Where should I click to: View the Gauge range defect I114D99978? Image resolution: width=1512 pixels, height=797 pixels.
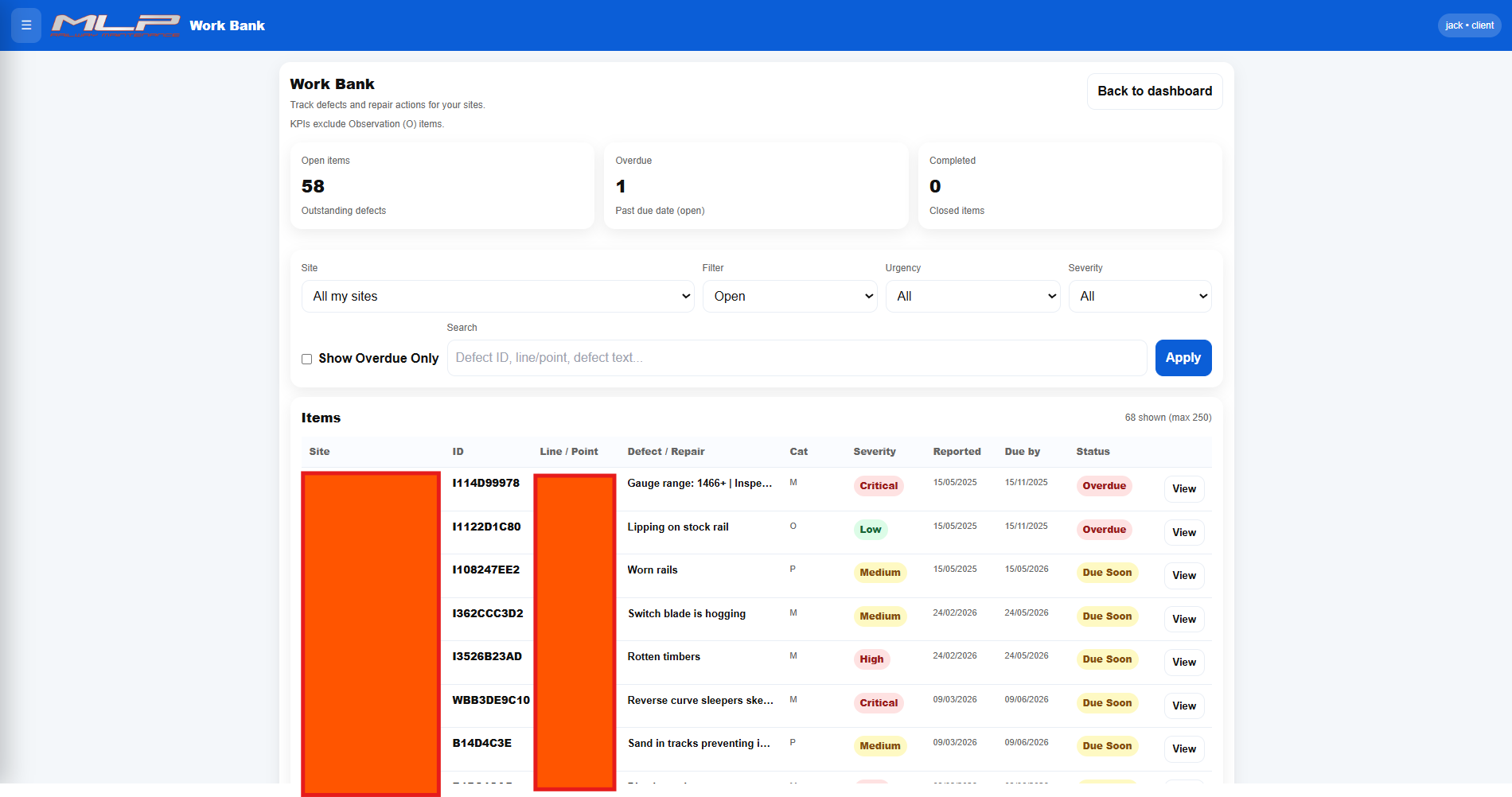tap(1183, 488)
